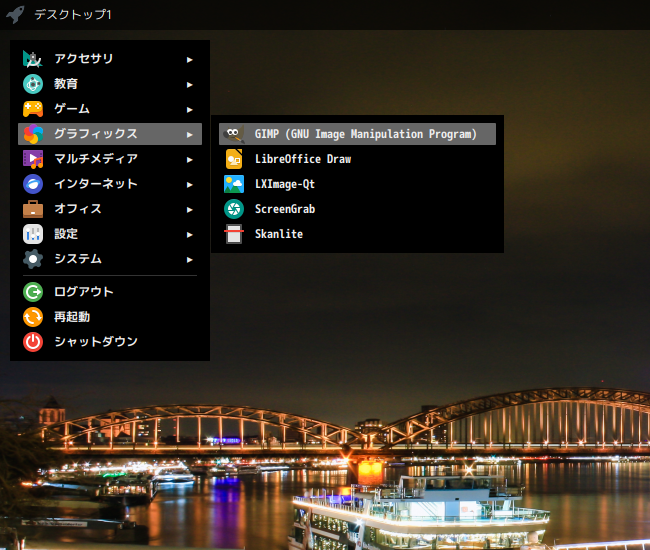
Task: Click the Skanlite scanner icon
Action: (x=234, y=234)
